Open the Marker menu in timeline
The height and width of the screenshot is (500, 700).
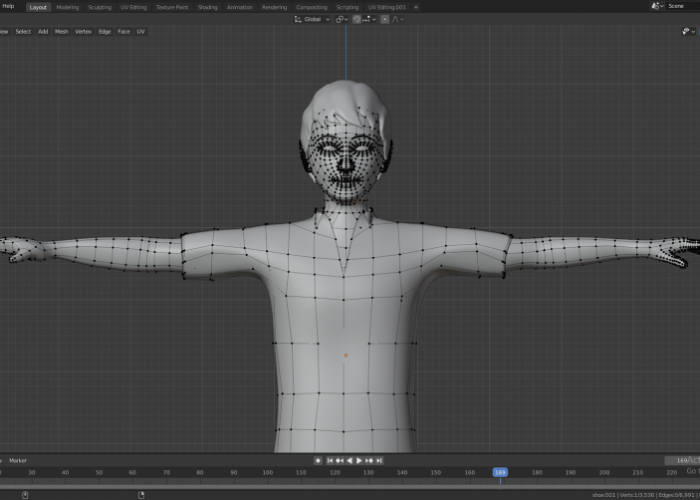(18, 460)
